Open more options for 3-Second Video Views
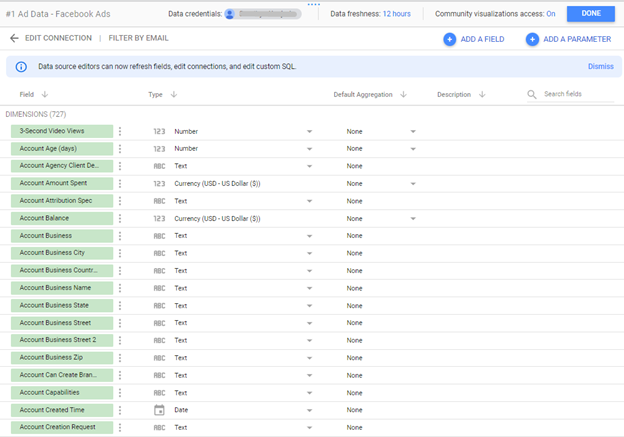The height and width of the screenshot is (437, 624). point(120,131)
